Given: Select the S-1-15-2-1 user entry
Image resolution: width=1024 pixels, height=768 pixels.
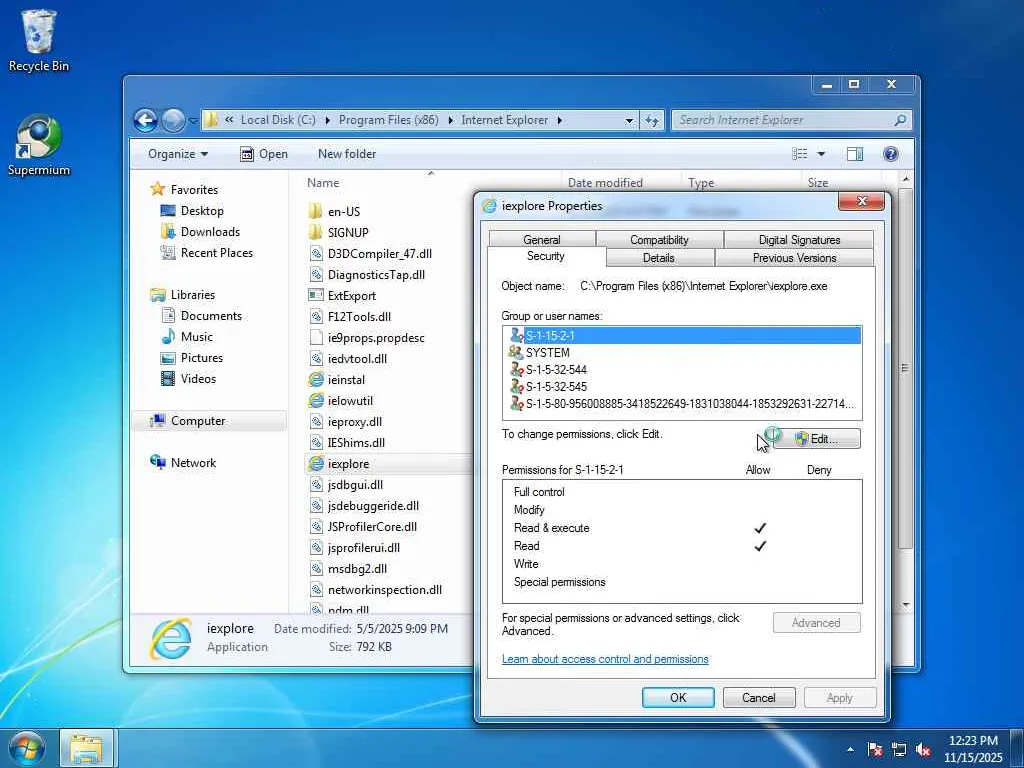Looking at the screenshot, I should (x=682, y=336).
